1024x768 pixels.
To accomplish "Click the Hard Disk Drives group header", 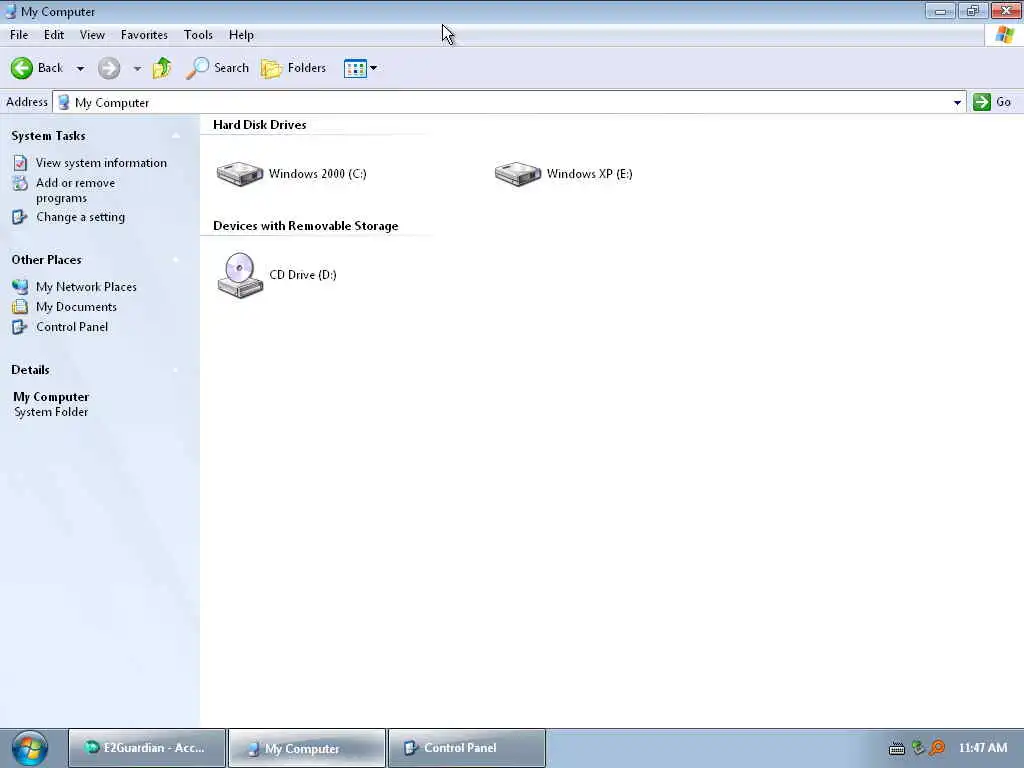I will click(260, 125).
